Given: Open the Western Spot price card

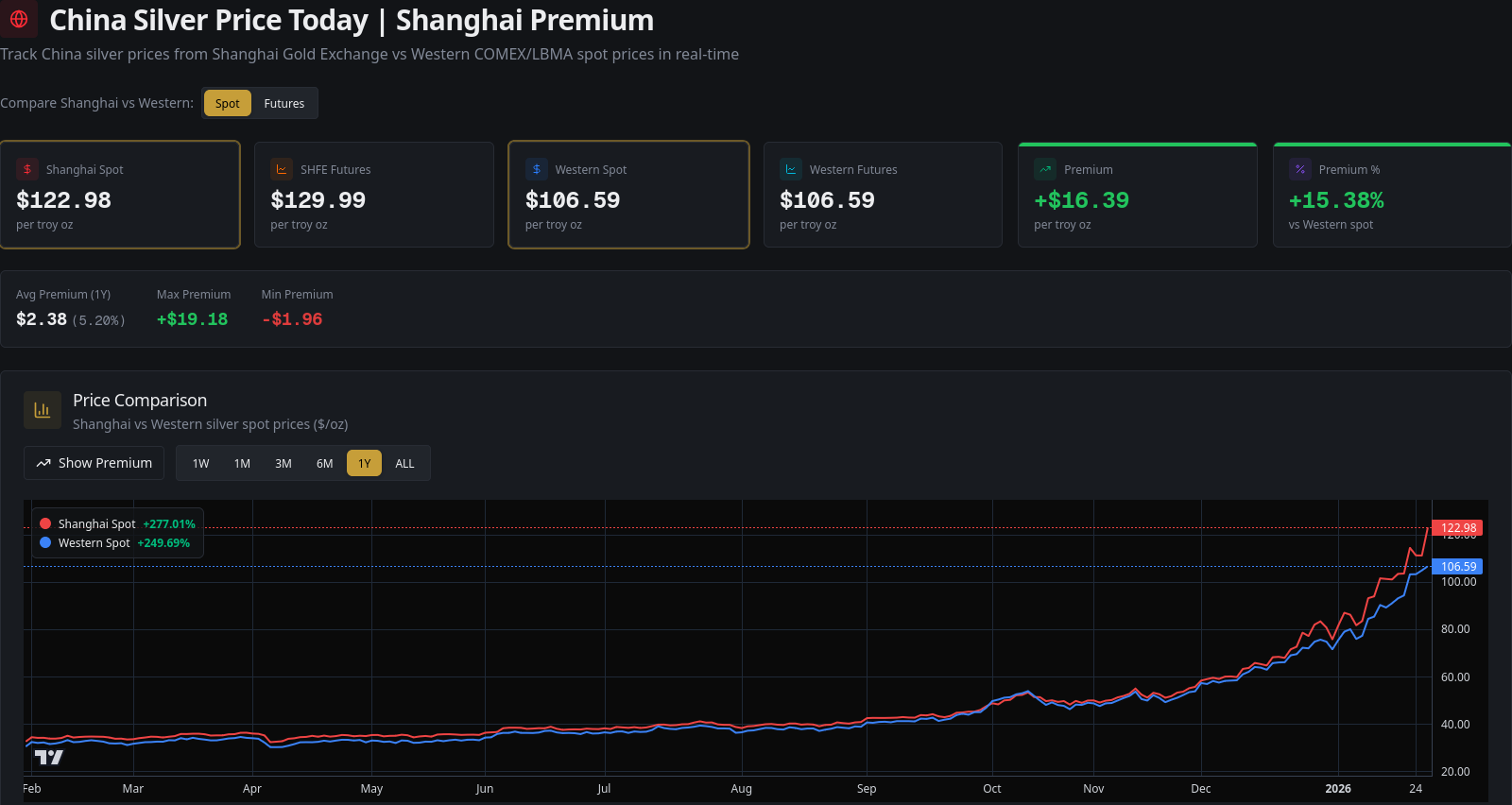Looking at the screenshot, I should (x=628, y=195).
